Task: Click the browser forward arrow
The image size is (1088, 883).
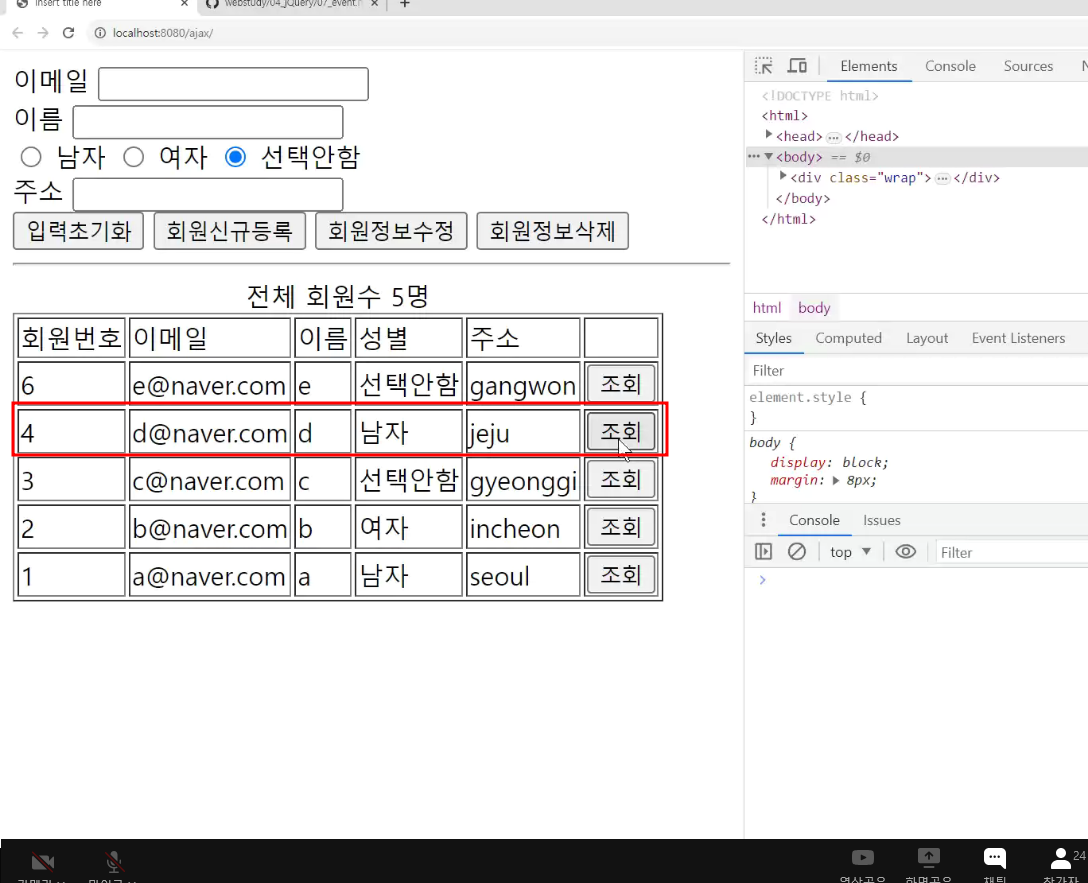Action: click(43, 33)
